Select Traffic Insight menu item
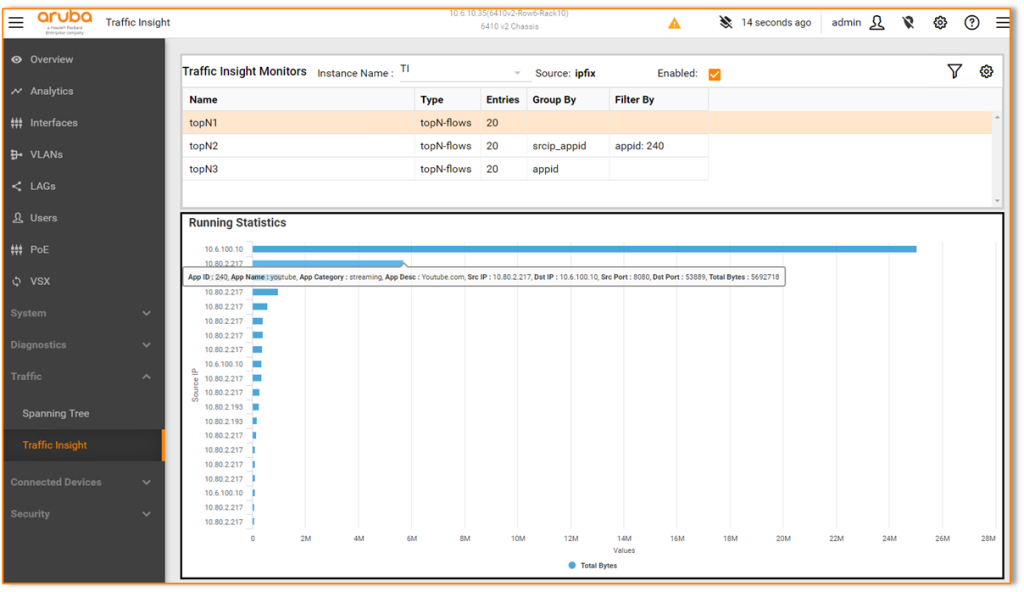This screenshot has height=592, width=1024. [55, 445]
